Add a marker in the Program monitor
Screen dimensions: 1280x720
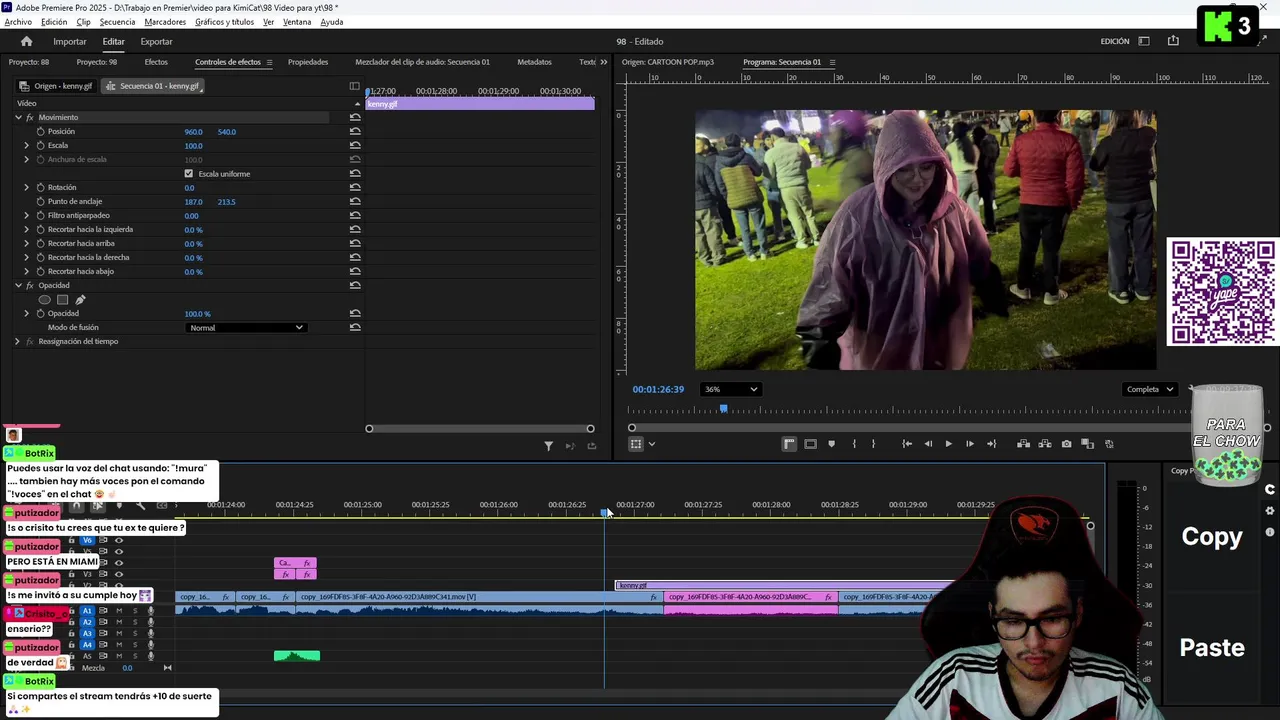tap(831, 444)
